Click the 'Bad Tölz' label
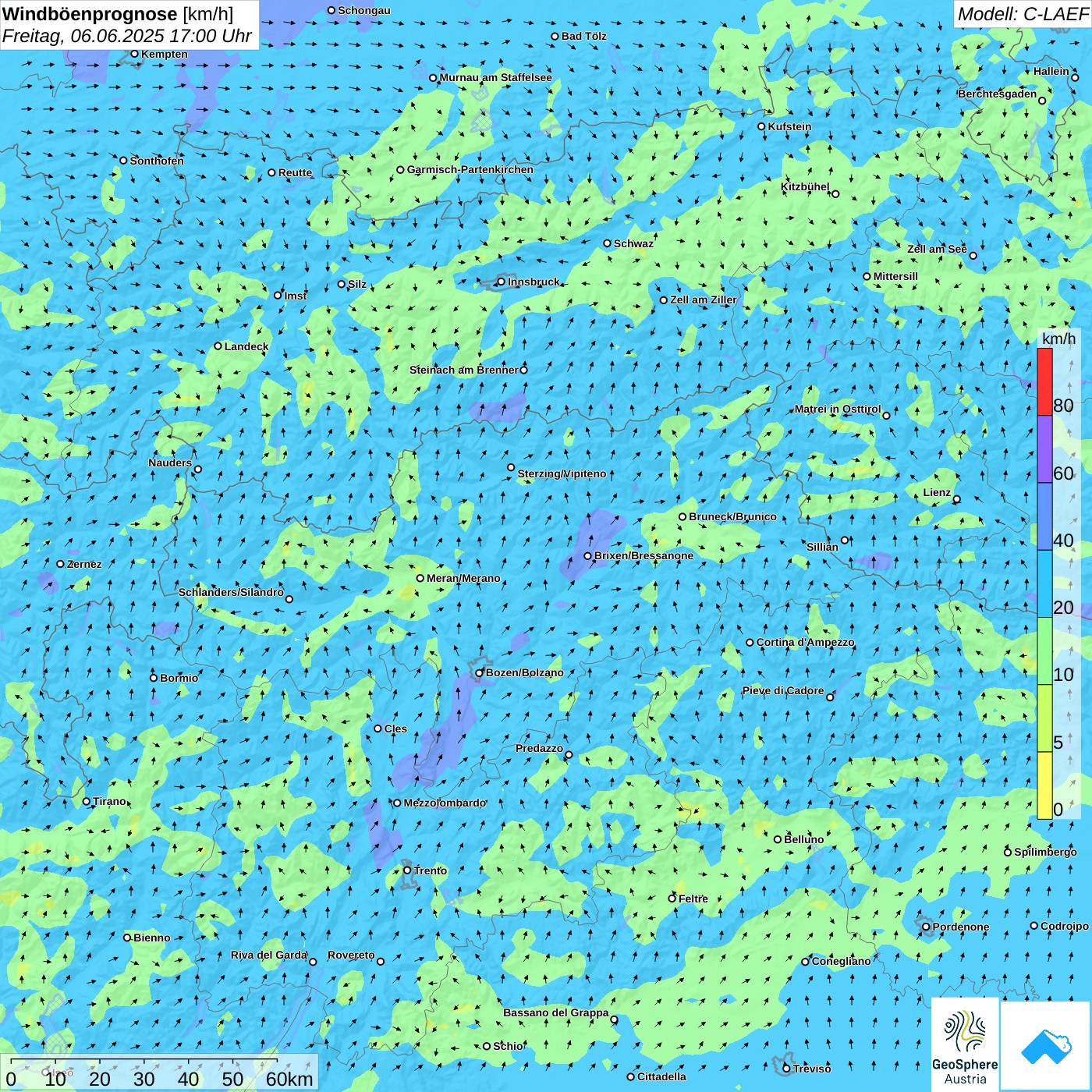Image resolution: width=1092 pixels, height=1092 pixels. pyautogui.click(x=583, y=36)
